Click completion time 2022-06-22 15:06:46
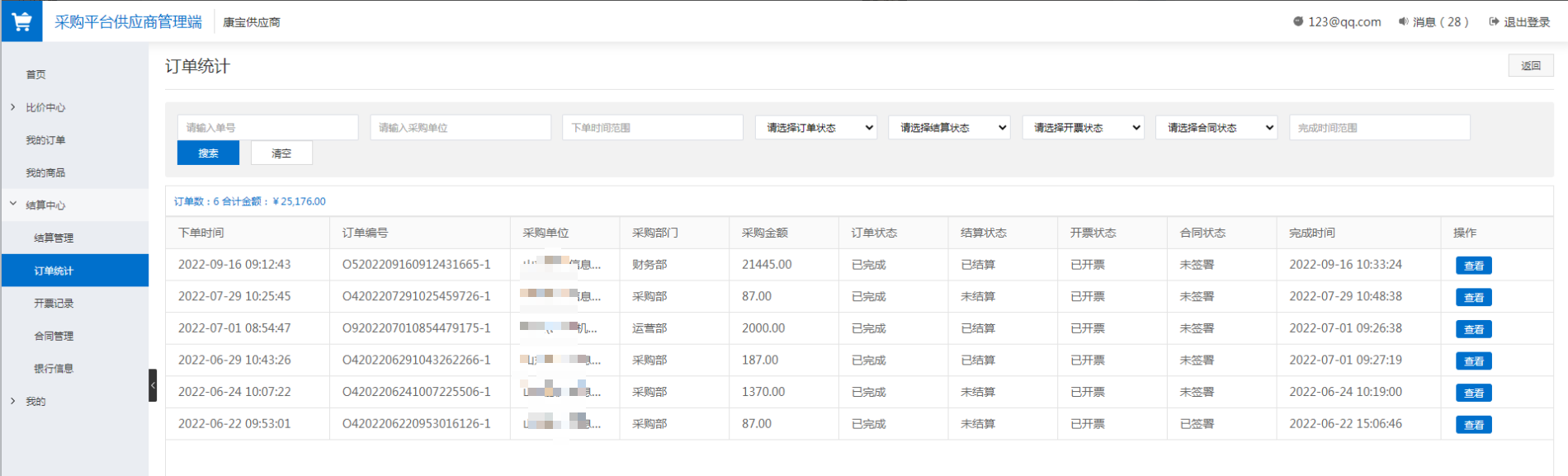The width and height of the screenshot is (1568, 476). pos(1346,424)
